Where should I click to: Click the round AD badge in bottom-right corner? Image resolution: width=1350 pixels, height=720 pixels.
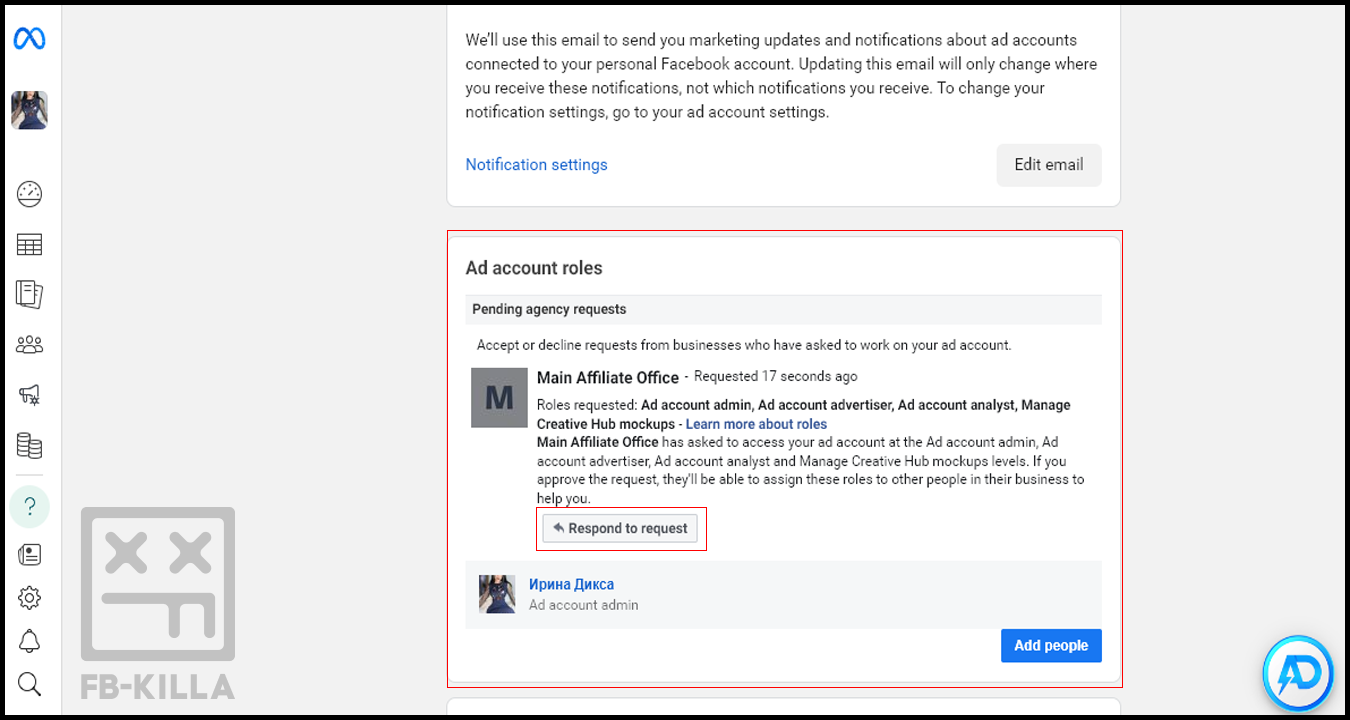click(1298, 672)
